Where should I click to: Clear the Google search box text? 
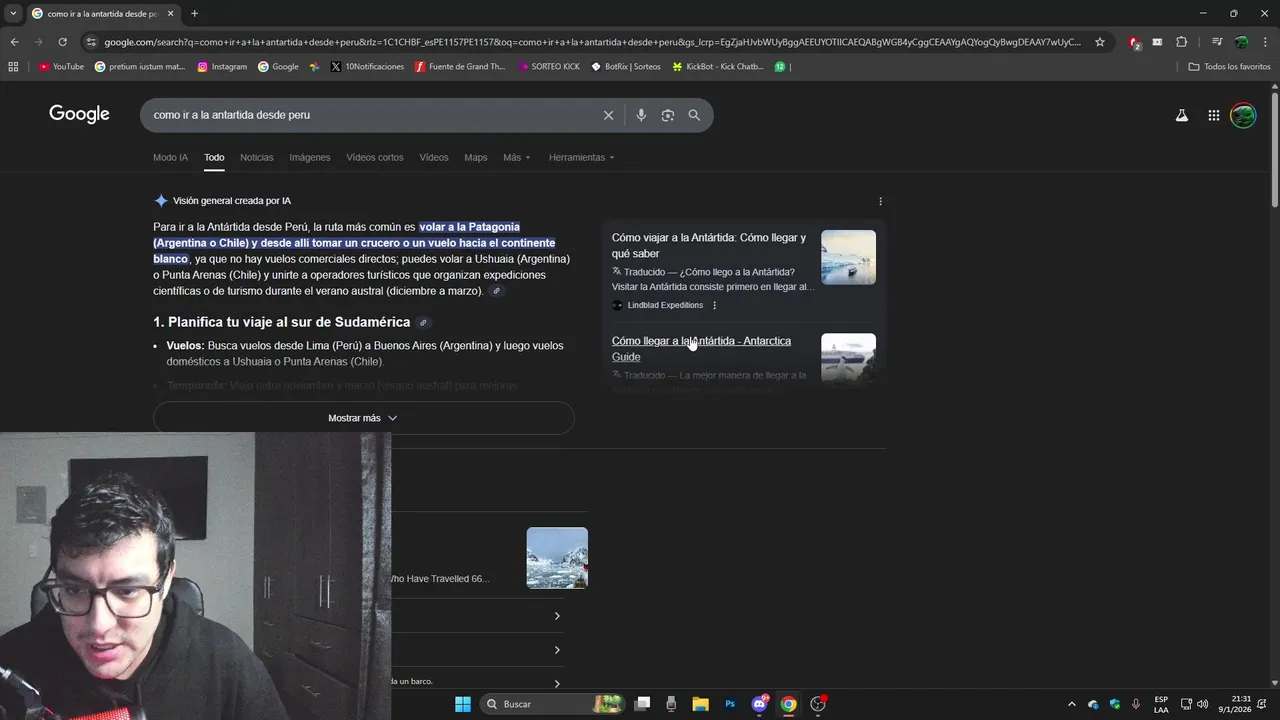pos(608,115)
